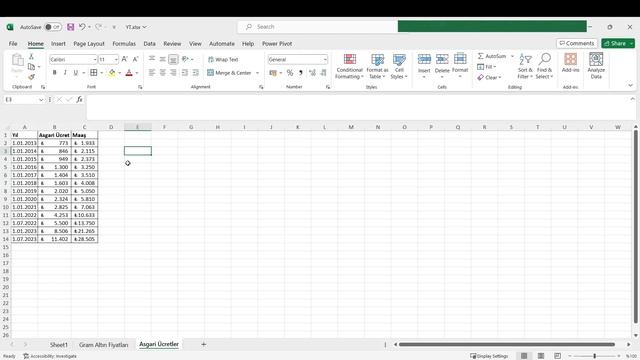
Task: Click the Undo arrow icon
Action: tap(82, 27)
